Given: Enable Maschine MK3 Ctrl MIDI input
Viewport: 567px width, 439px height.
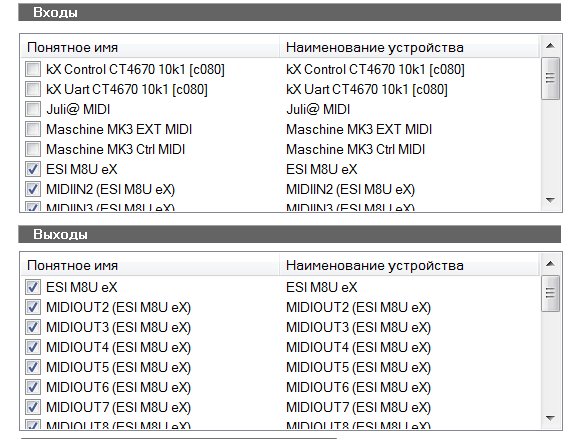Looking at the screenshot, I should tap(33, 149).
